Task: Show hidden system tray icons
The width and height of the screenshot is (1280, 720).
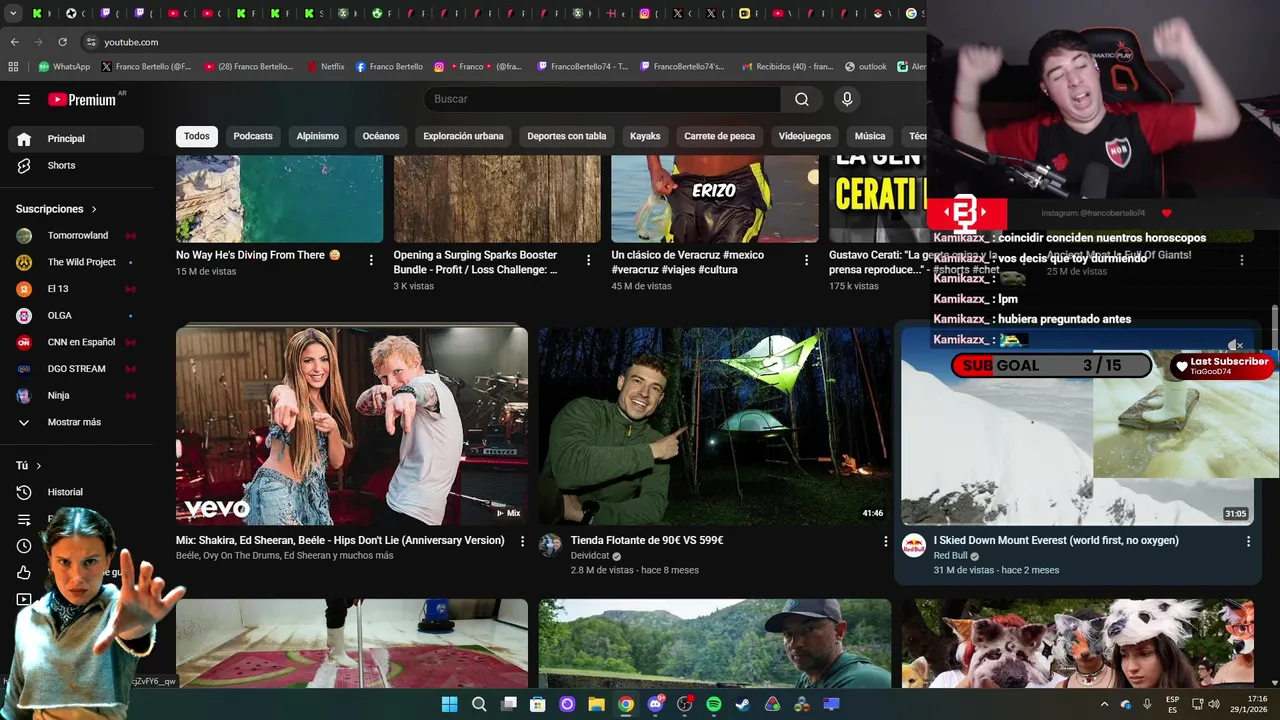Action: point(1104,704)
